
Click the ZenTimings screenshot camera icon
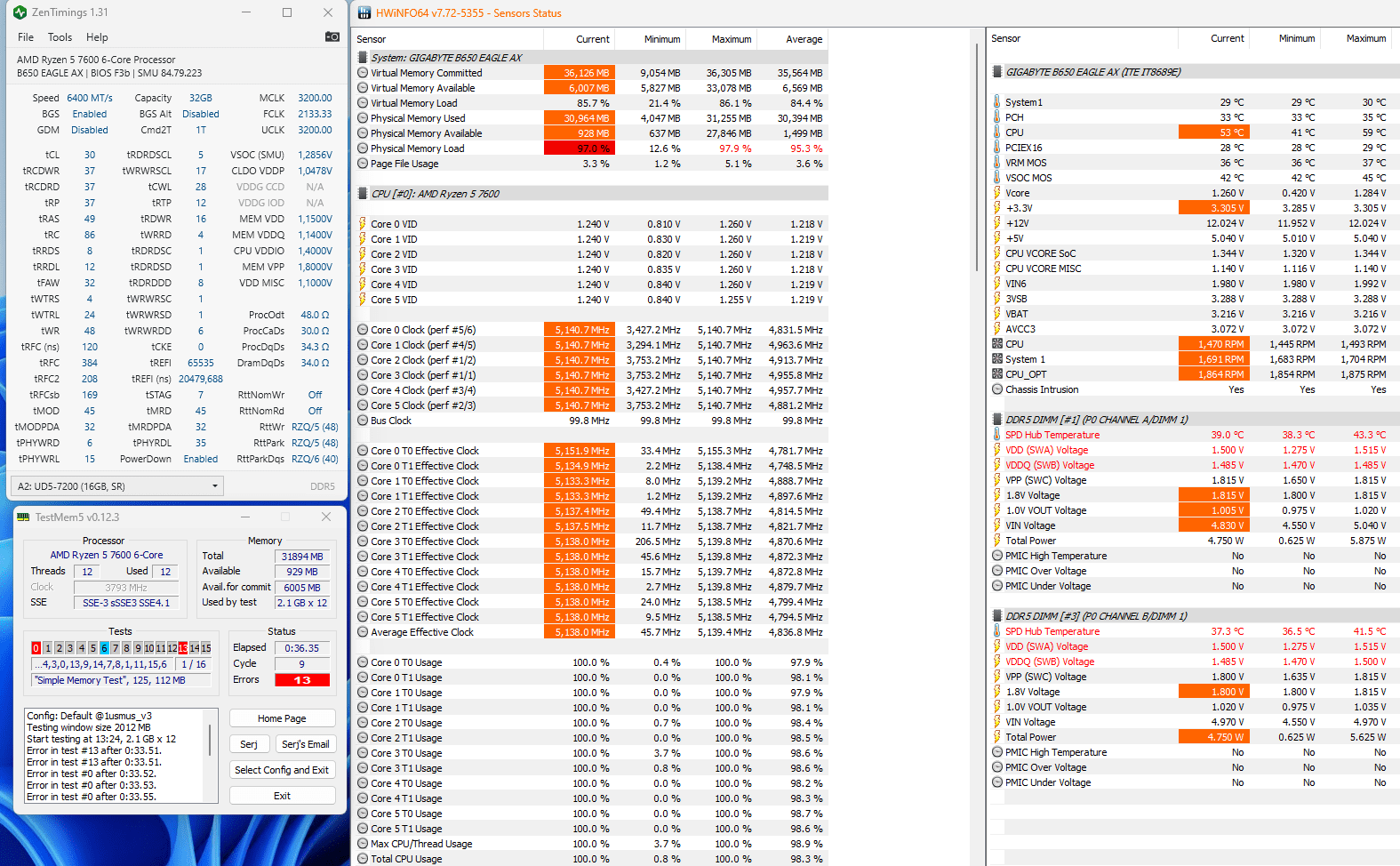click(332, 36)
